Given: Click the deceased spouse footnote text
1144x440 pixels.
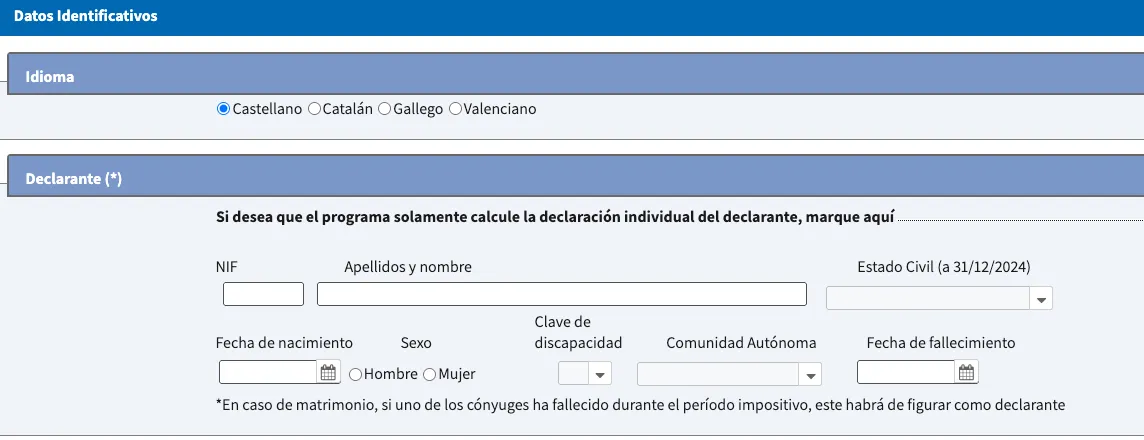Looking at the screenshot, I should point(640,405).
